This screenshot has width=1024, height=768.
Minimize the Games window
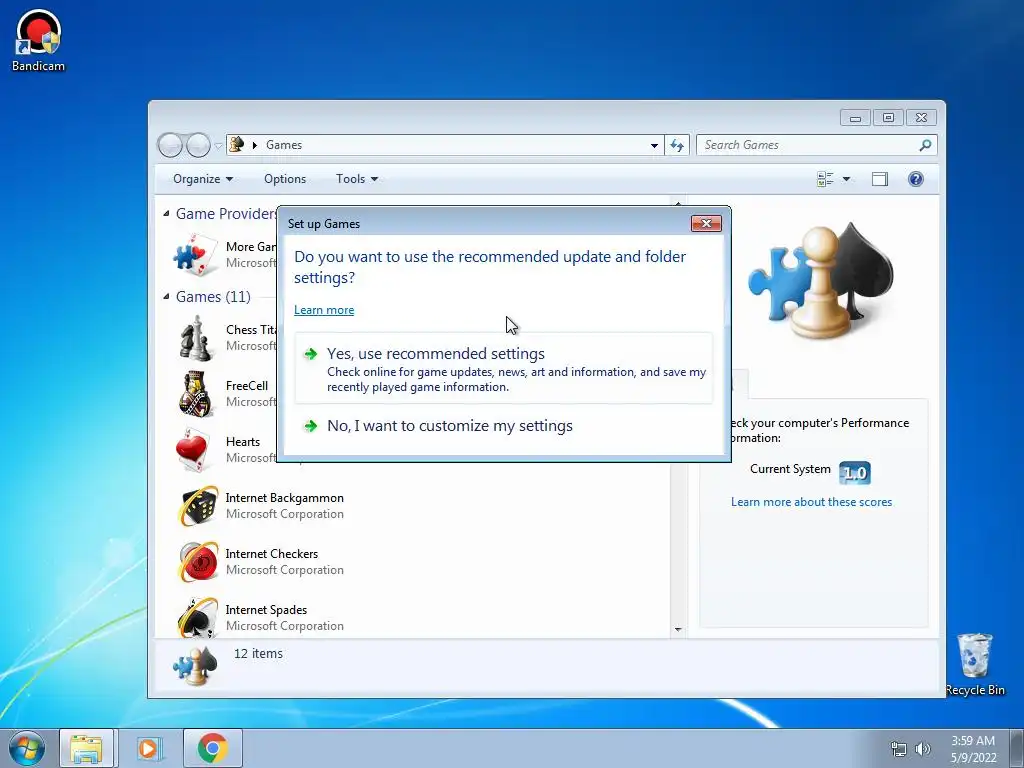coord(856,118)
